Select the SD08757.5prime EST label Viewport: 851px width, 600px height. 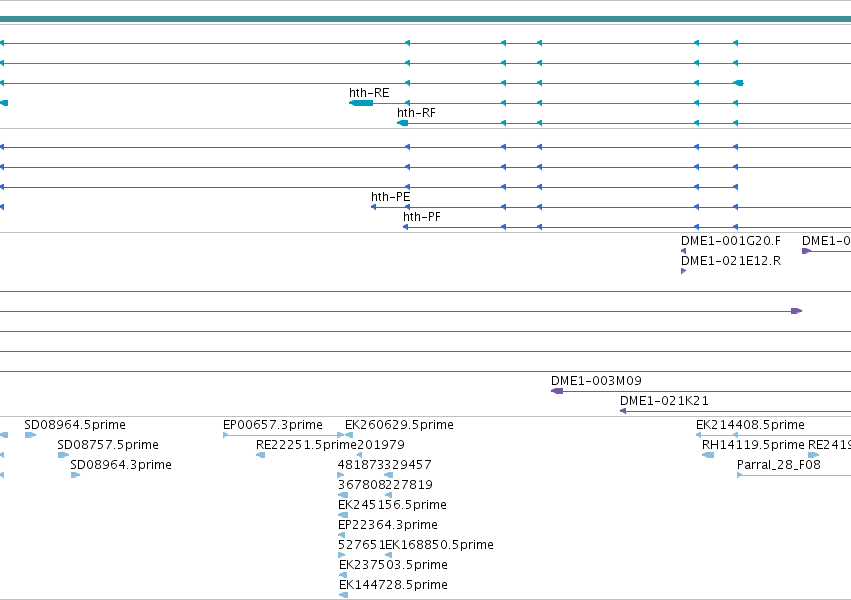point(108,445)
